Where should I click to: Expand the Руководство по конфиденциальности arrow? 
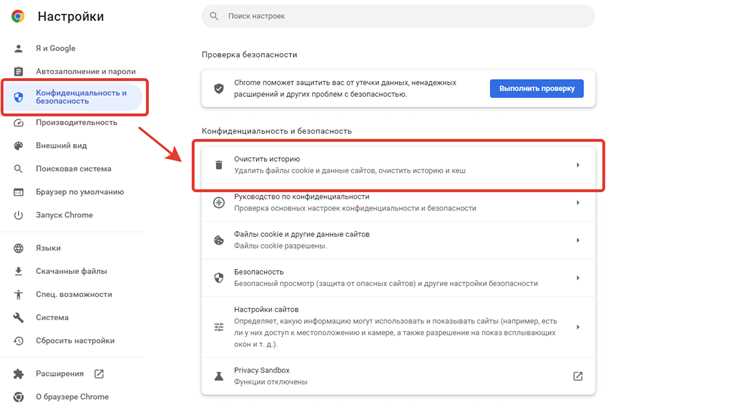coord(578,203)
